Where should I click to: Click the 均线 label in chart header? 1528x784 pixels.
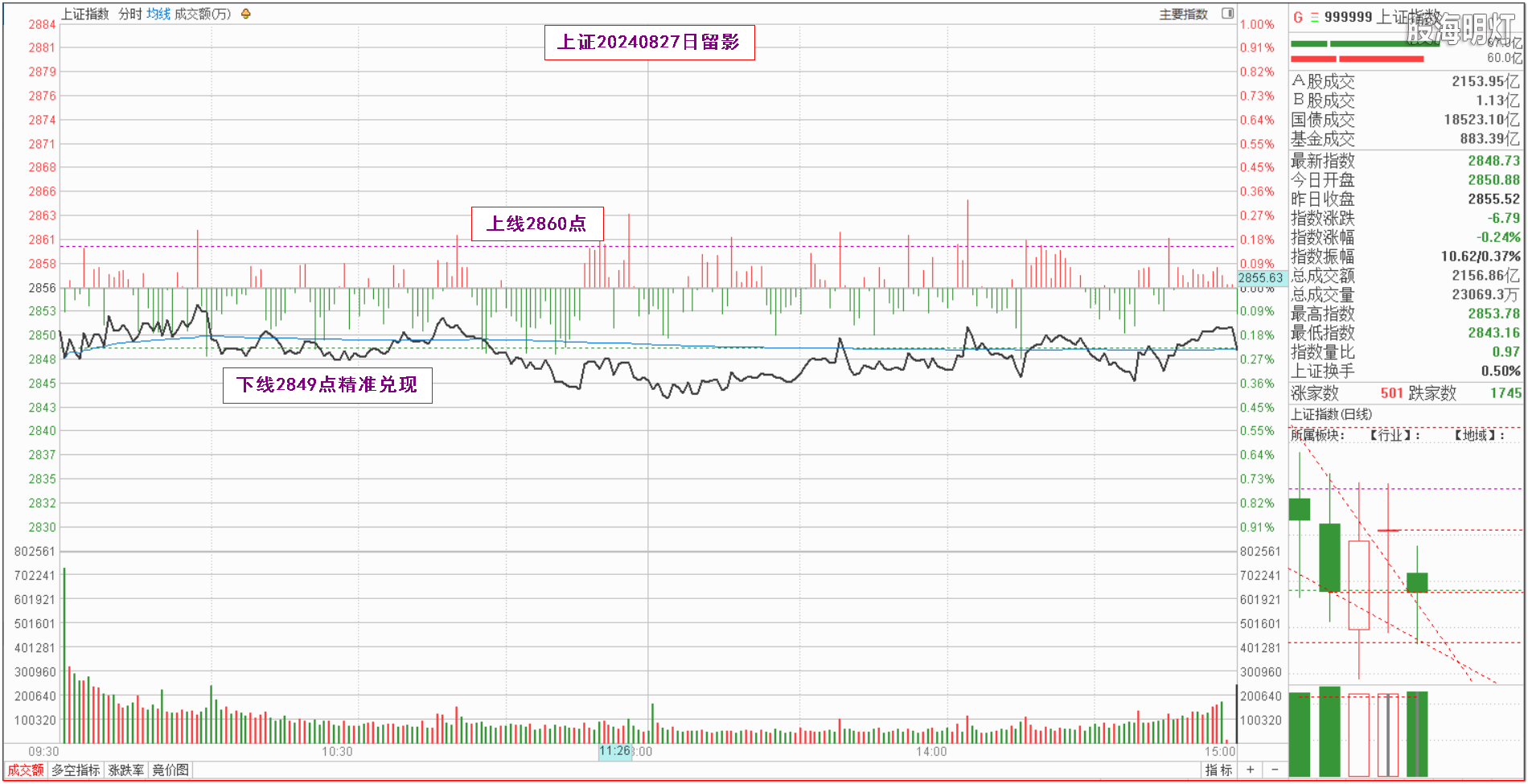pyautogui.click(x=158, y=14)
